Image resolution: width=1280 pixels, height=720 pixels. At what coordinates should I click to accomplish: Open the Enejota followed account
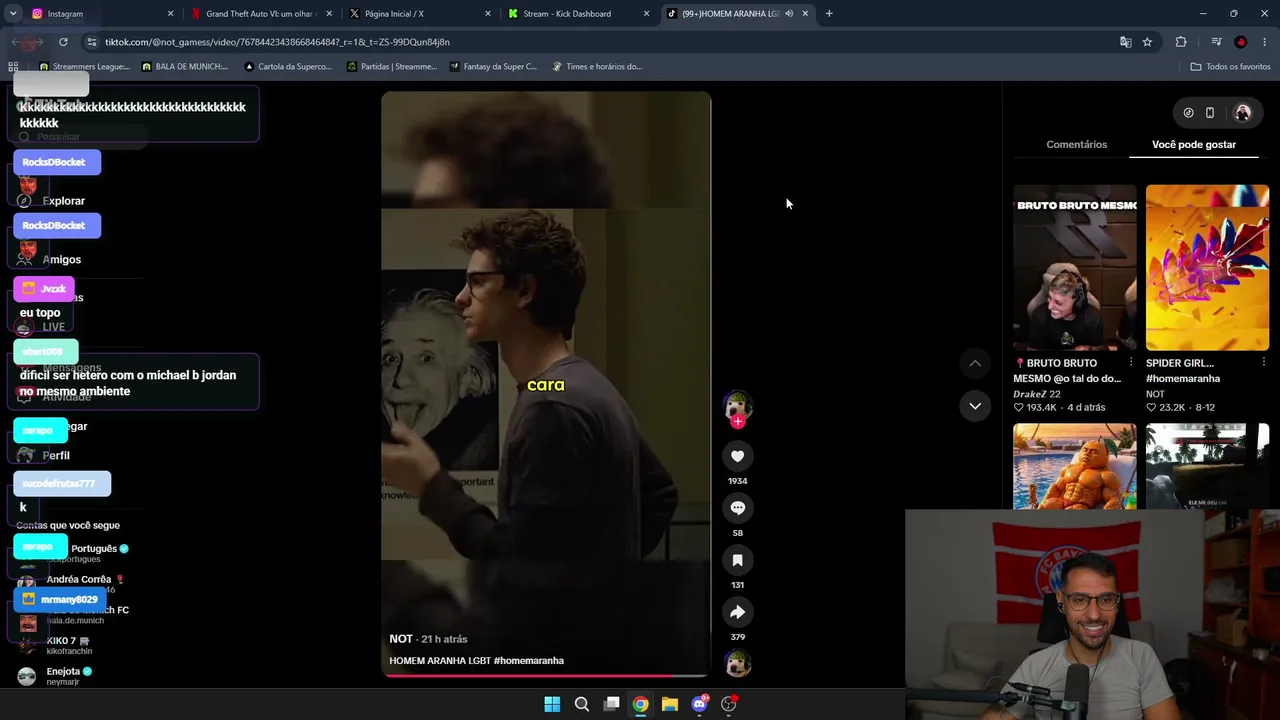(63, 676)
